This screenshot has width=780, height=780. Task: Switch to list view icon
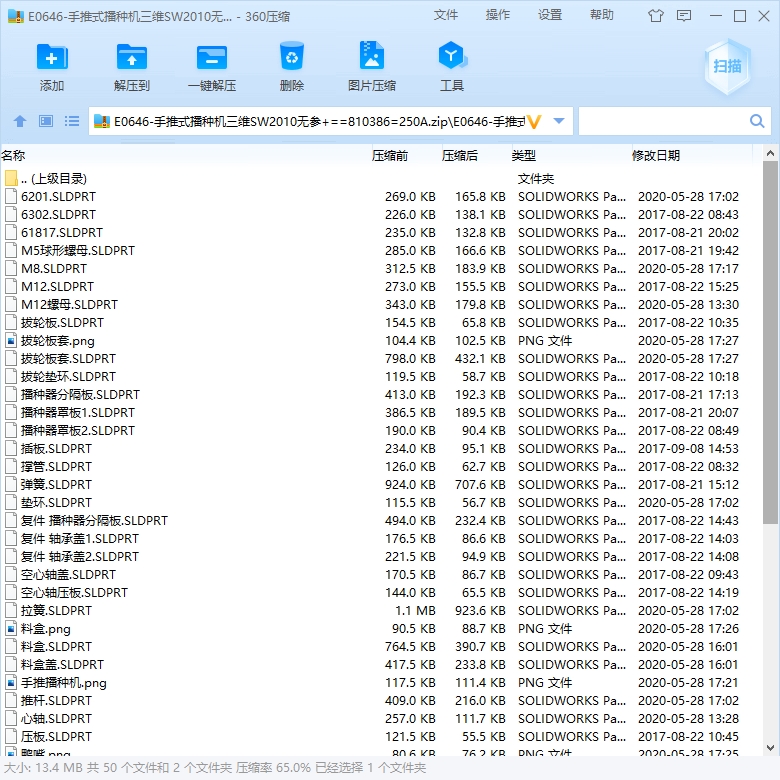72,121
